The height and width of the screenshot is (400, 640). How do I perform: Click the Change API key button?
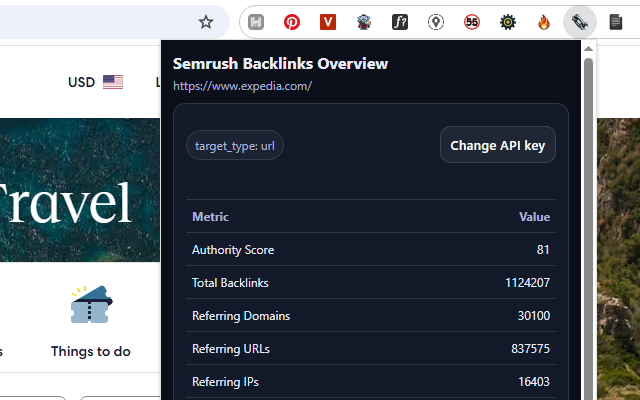498,145
